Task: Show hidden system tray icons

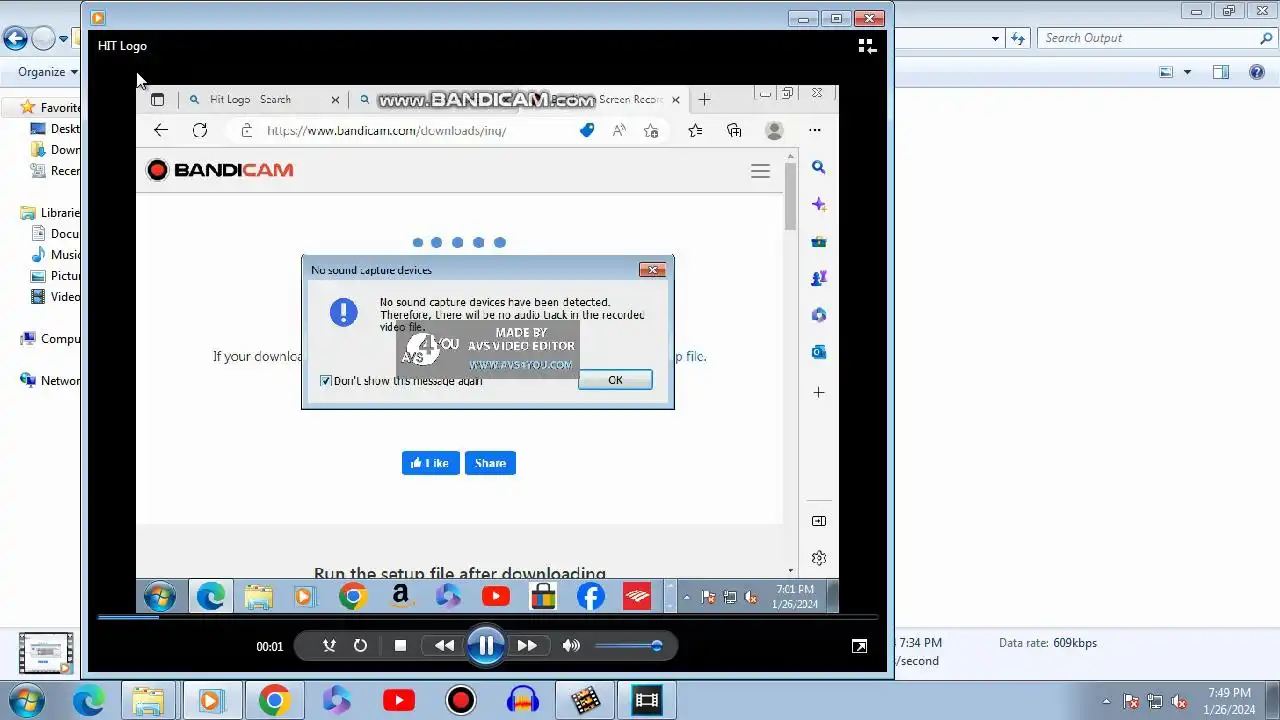Action: [1106, 701]
